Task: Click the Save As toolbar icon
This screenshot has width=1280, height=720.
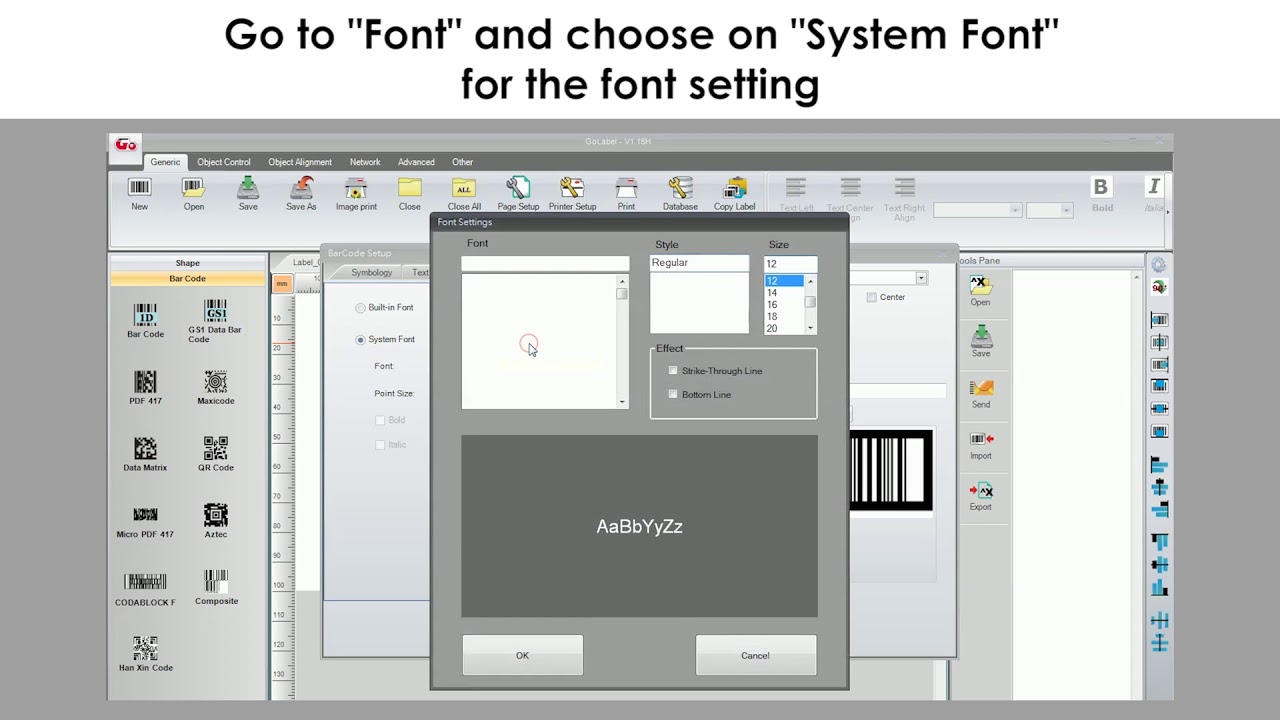Action: coord(301,187)
